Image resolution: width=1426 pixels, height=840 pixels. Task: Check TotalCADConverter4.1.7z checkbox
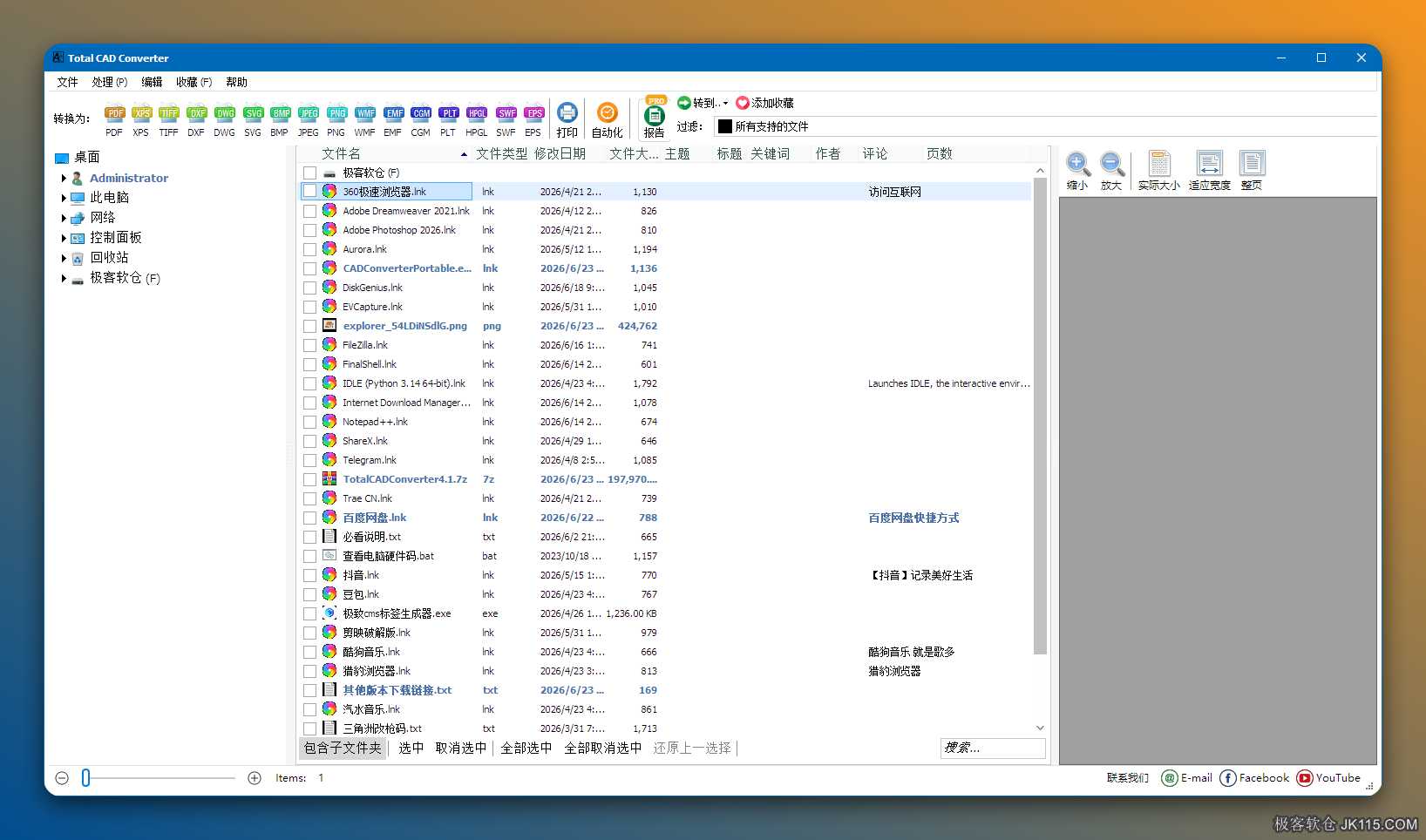point(310,479)
